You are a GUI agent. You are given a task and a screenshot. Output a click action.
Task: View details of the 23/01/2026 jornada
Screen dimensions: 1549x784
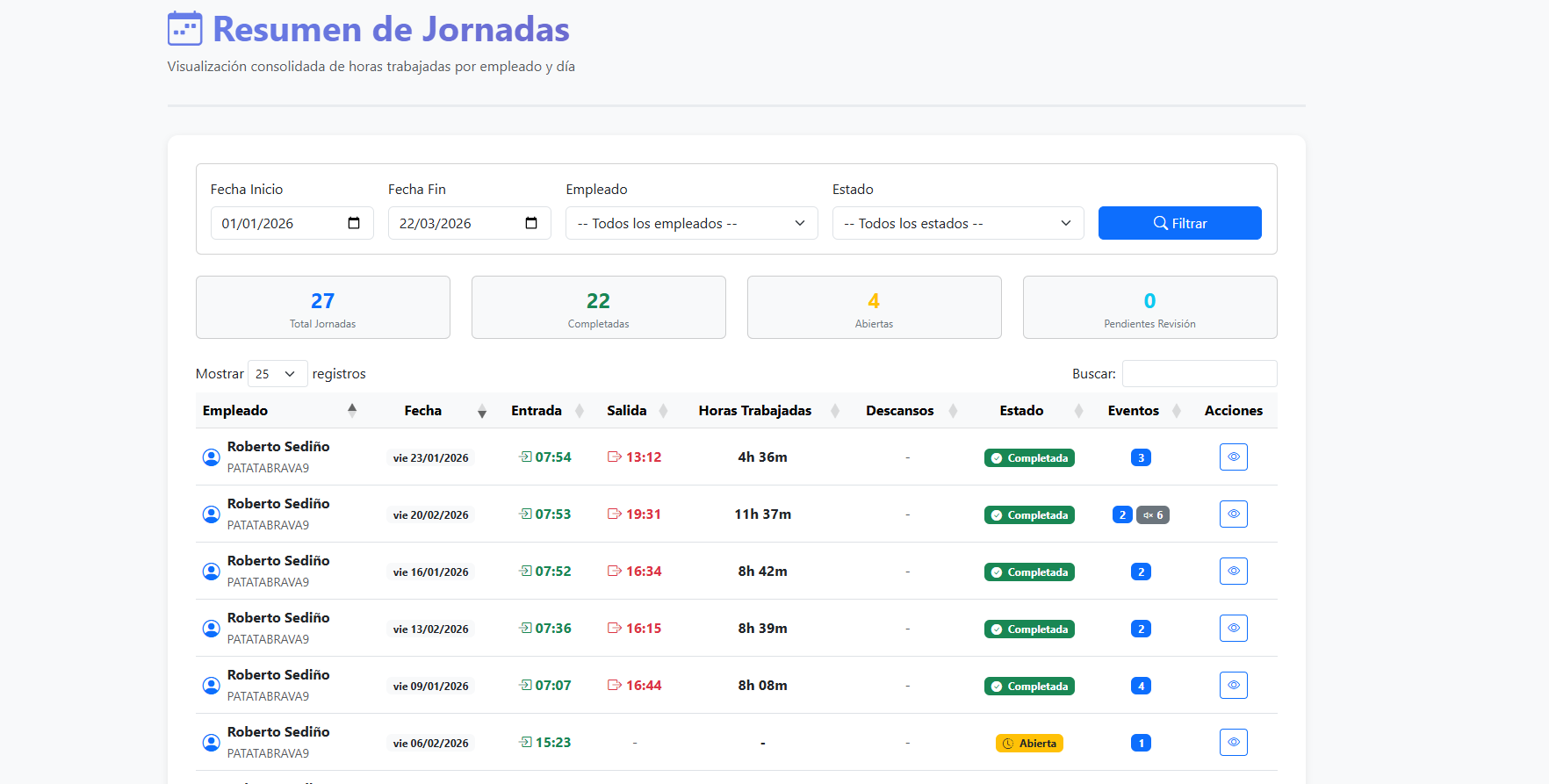coord(1233,457)
